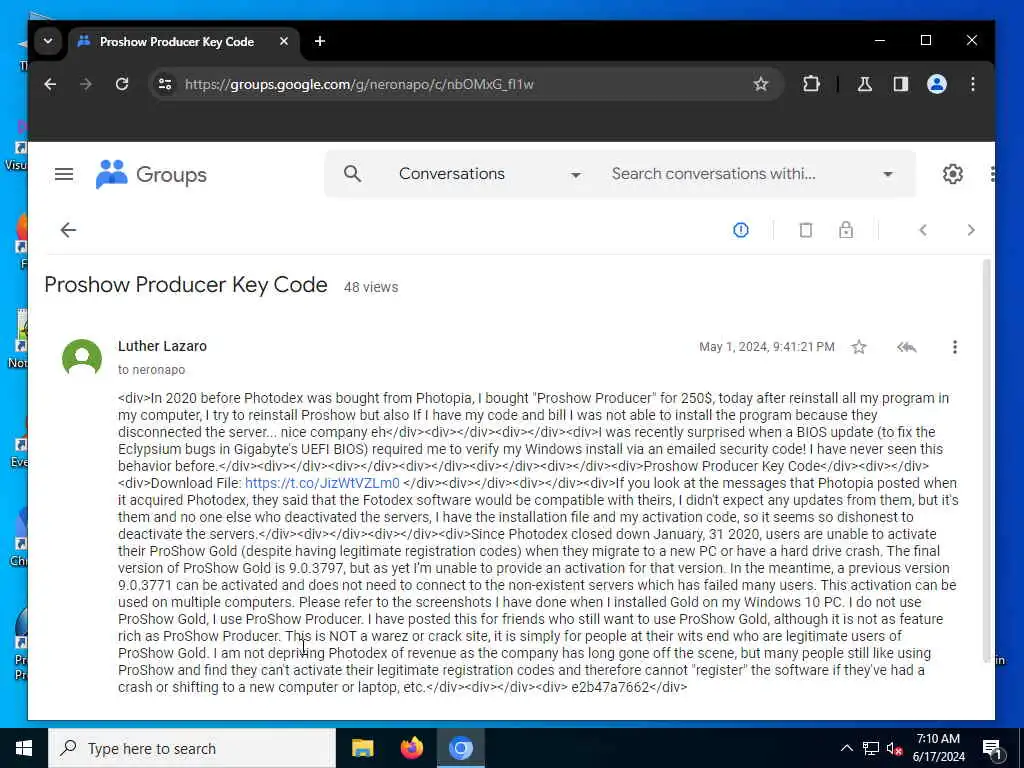Image resolution: width=1024 pixels, height=768 pixels.
Task: Star Luther Lazaro's message
Action: tap(859, 347)
